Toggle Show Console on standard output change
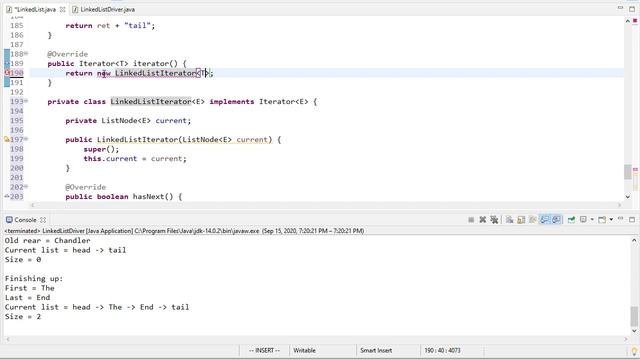The width and height of the screenshot is (640, 360). [544, 220]
